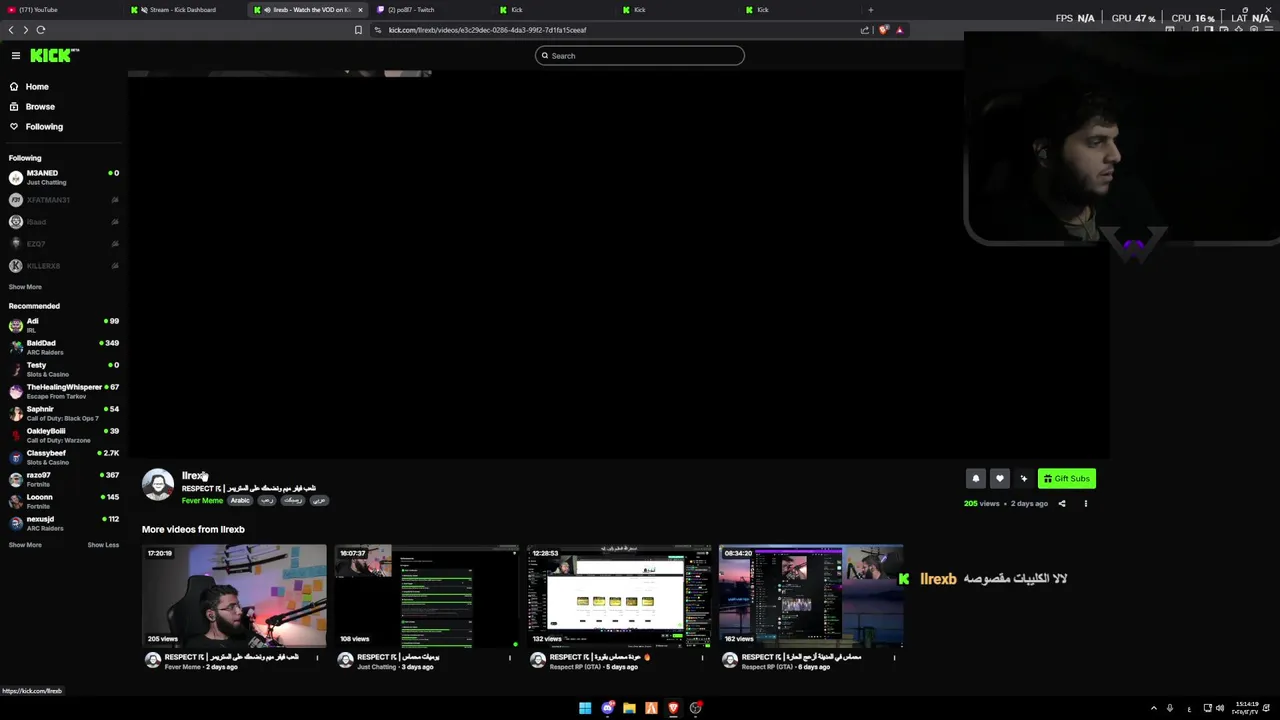
Task: Click Show Less under Recommended
Action: point(103,545)
